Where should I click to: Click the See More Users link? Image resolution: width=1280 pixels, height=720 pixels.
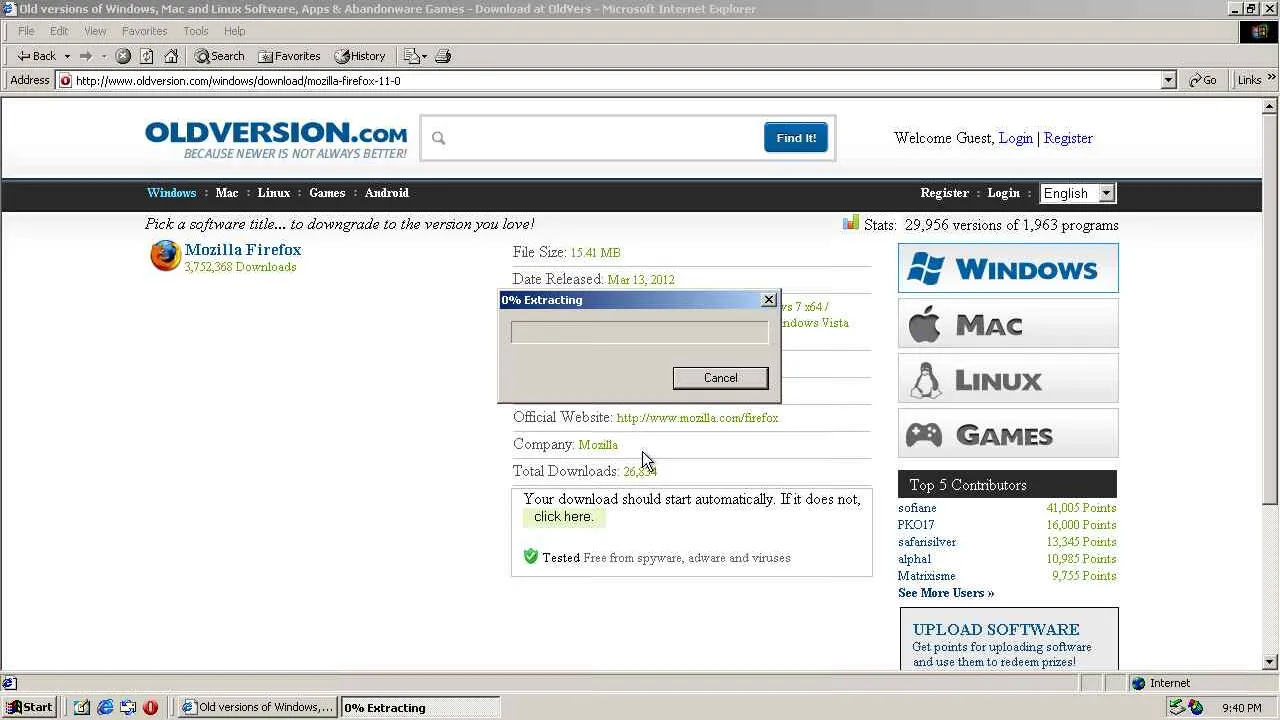tap(946, 593)
